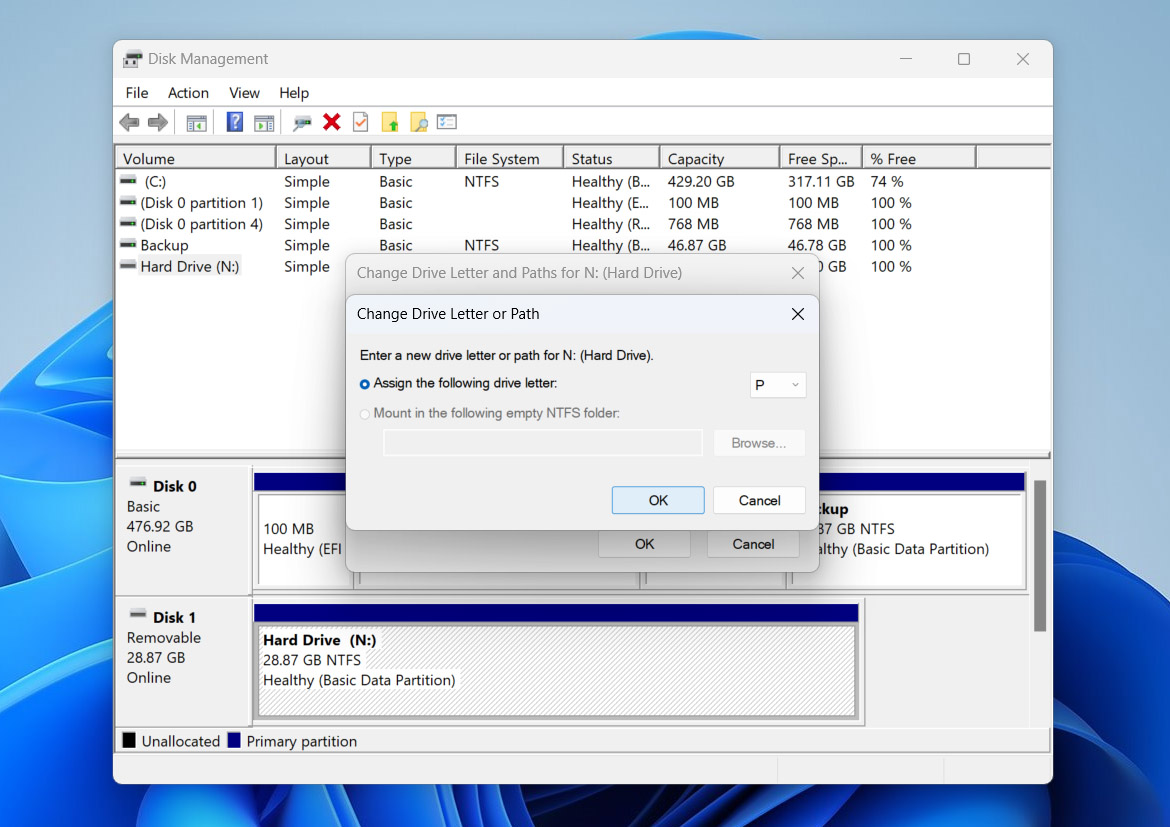
Task: Sort by the Volume column header
Action: click(x=196, y=158)
